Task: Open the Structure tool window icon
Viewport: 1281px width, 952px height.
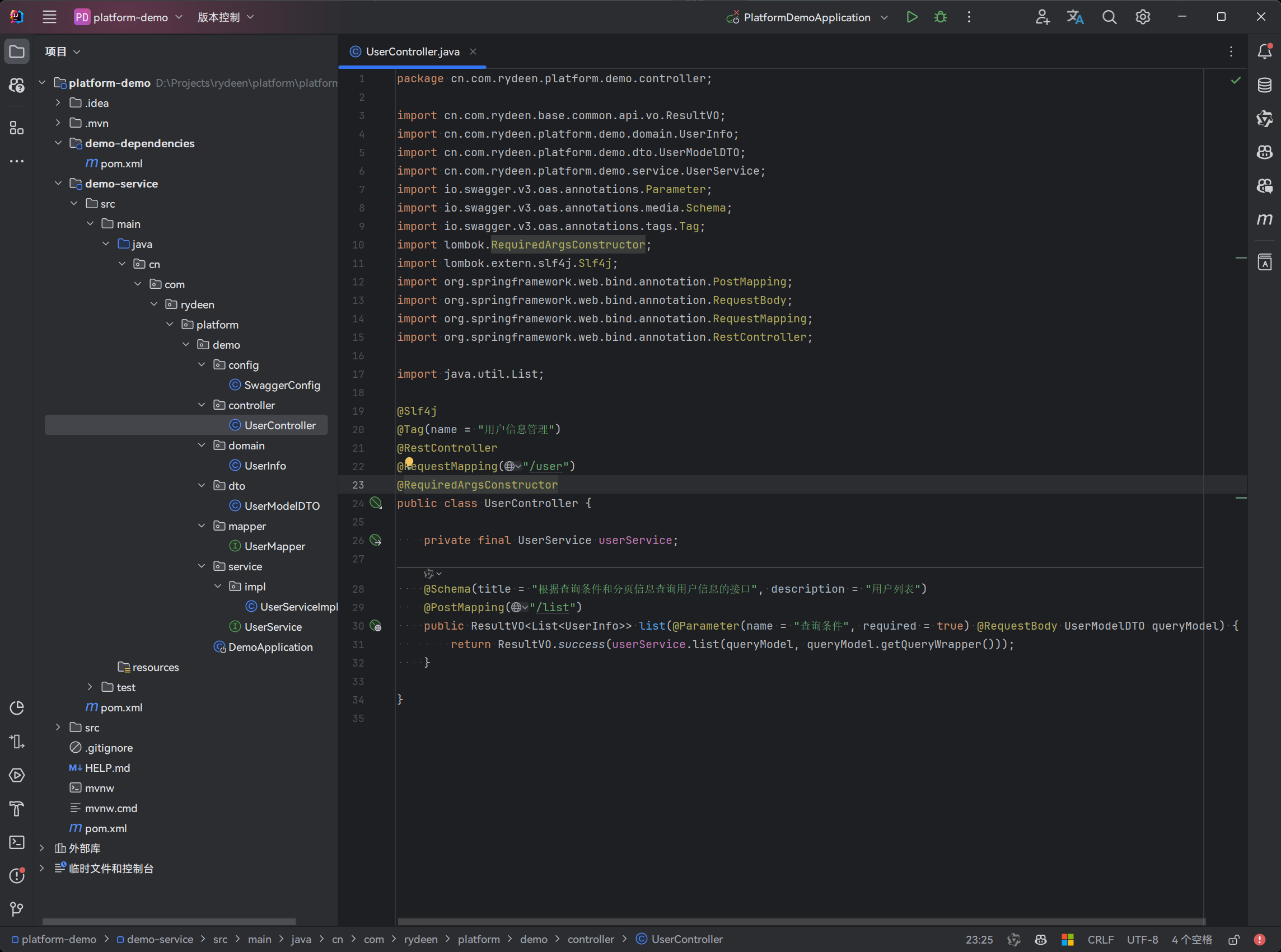Action: click(x=17, y=128)
